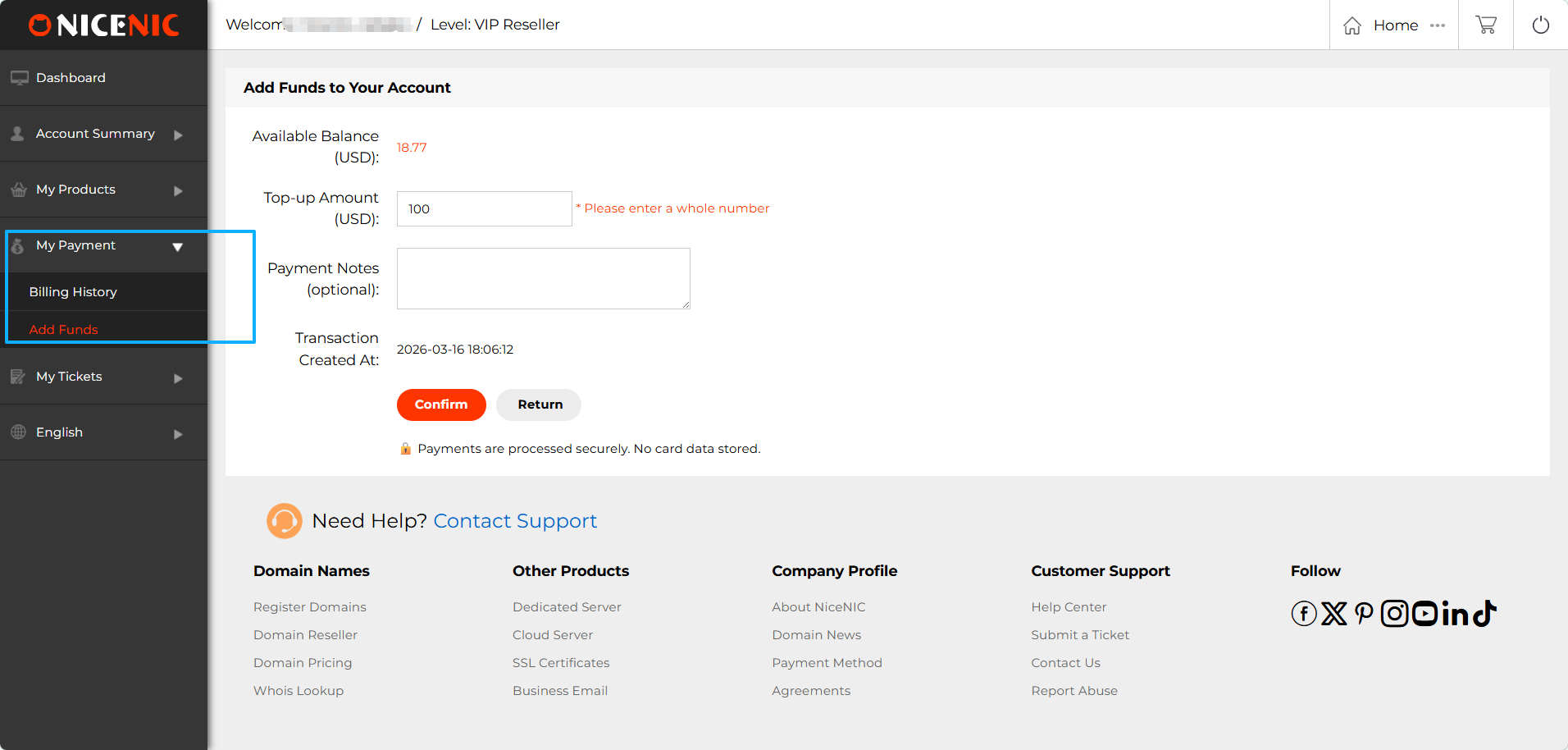Open the shopping cart icon
Viewport: 1568px width, 750px height.
(1485, 25)
